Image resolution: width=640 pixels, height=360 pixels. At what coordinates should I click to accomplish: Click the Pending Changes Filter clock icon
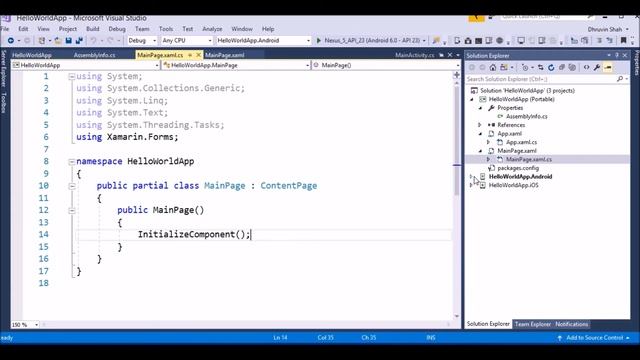tap(525, 67)
